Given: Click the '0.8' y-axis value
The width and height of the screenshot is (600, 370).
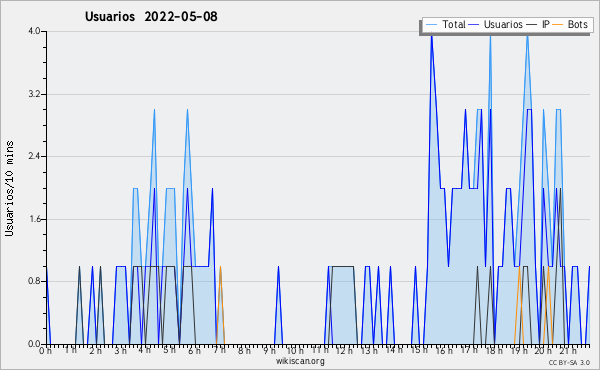Looking at the screenshot, I should coord(34,281).
